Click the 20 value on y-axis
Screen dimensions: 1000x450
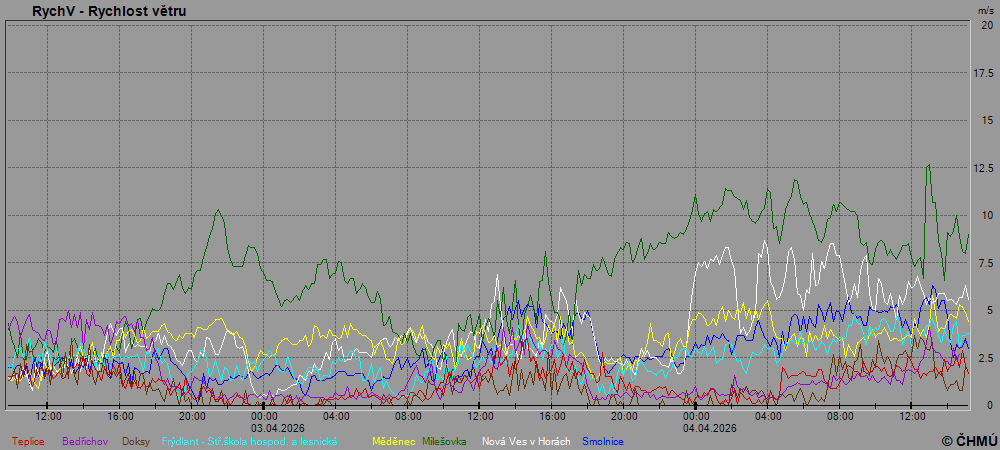(987, 25)
